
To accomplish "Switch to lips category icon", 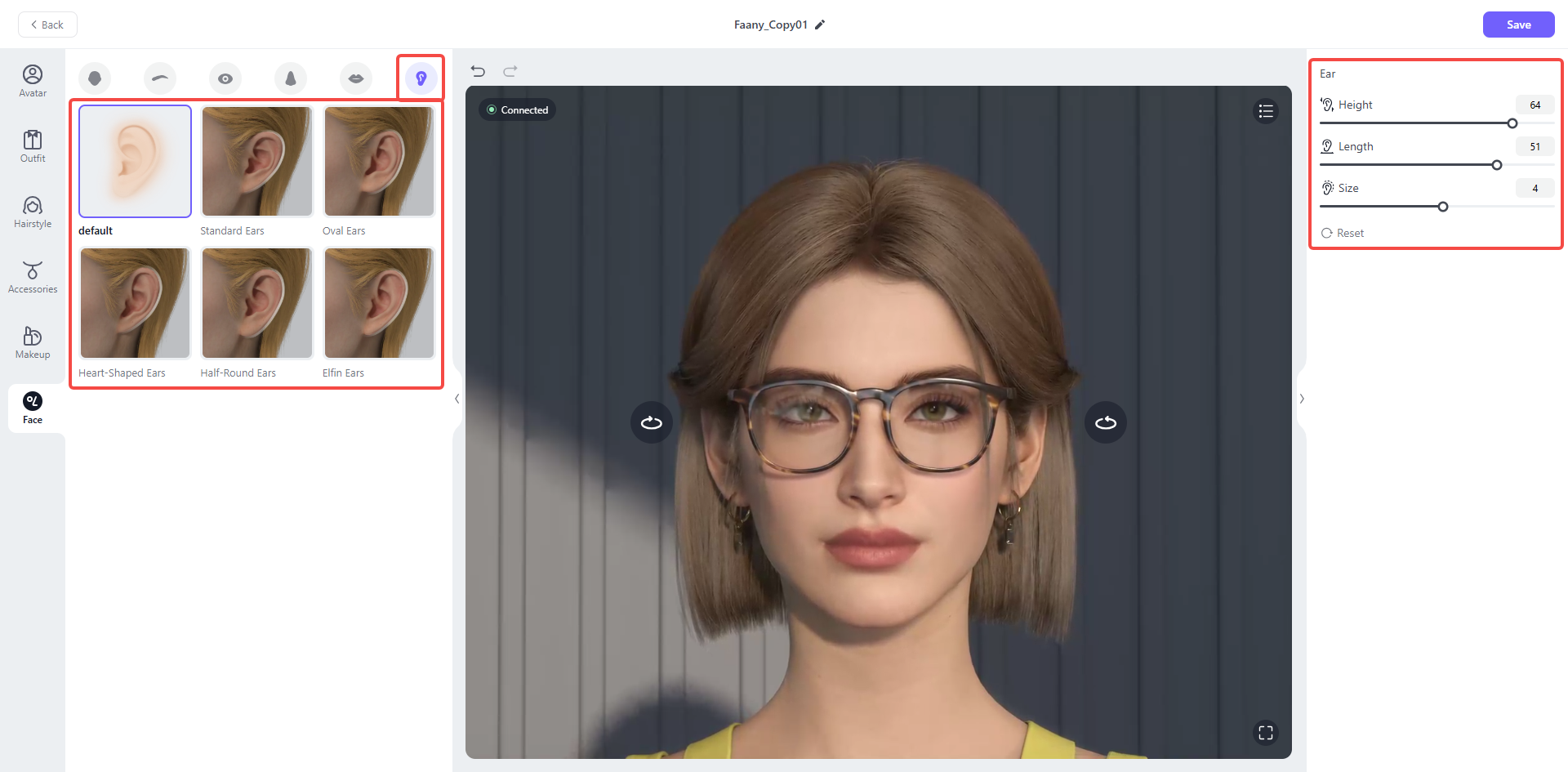I will click(x=356, y=78).
